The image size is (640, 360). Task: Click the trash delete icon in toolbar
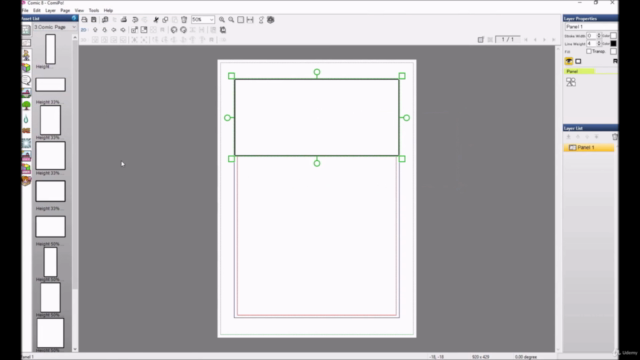(x=184, y=20)
